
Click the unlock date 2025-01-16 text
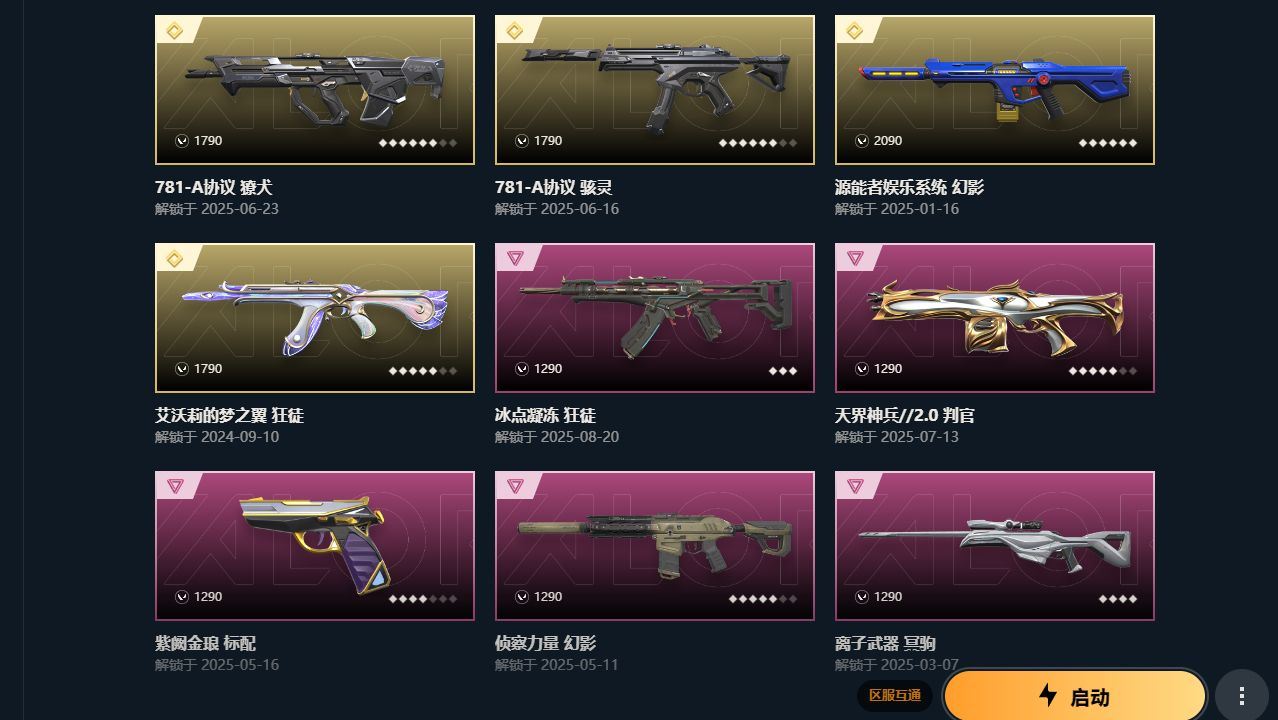tap(920, 209)
